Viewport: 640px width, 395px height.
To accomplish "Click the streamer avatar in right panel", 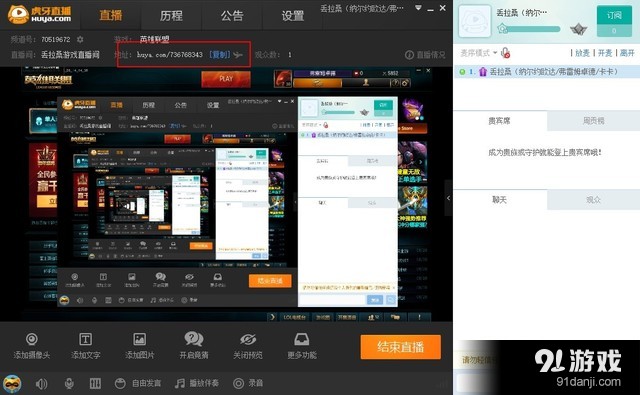I will tap(475, 21).
